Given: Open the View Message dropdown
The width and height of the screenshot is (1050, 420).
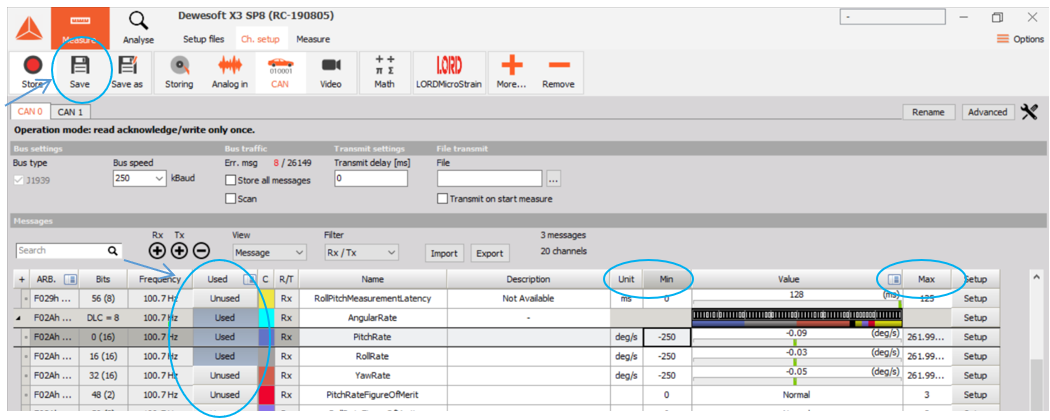Looking at the screenshot, I should (x=269, y=253).
